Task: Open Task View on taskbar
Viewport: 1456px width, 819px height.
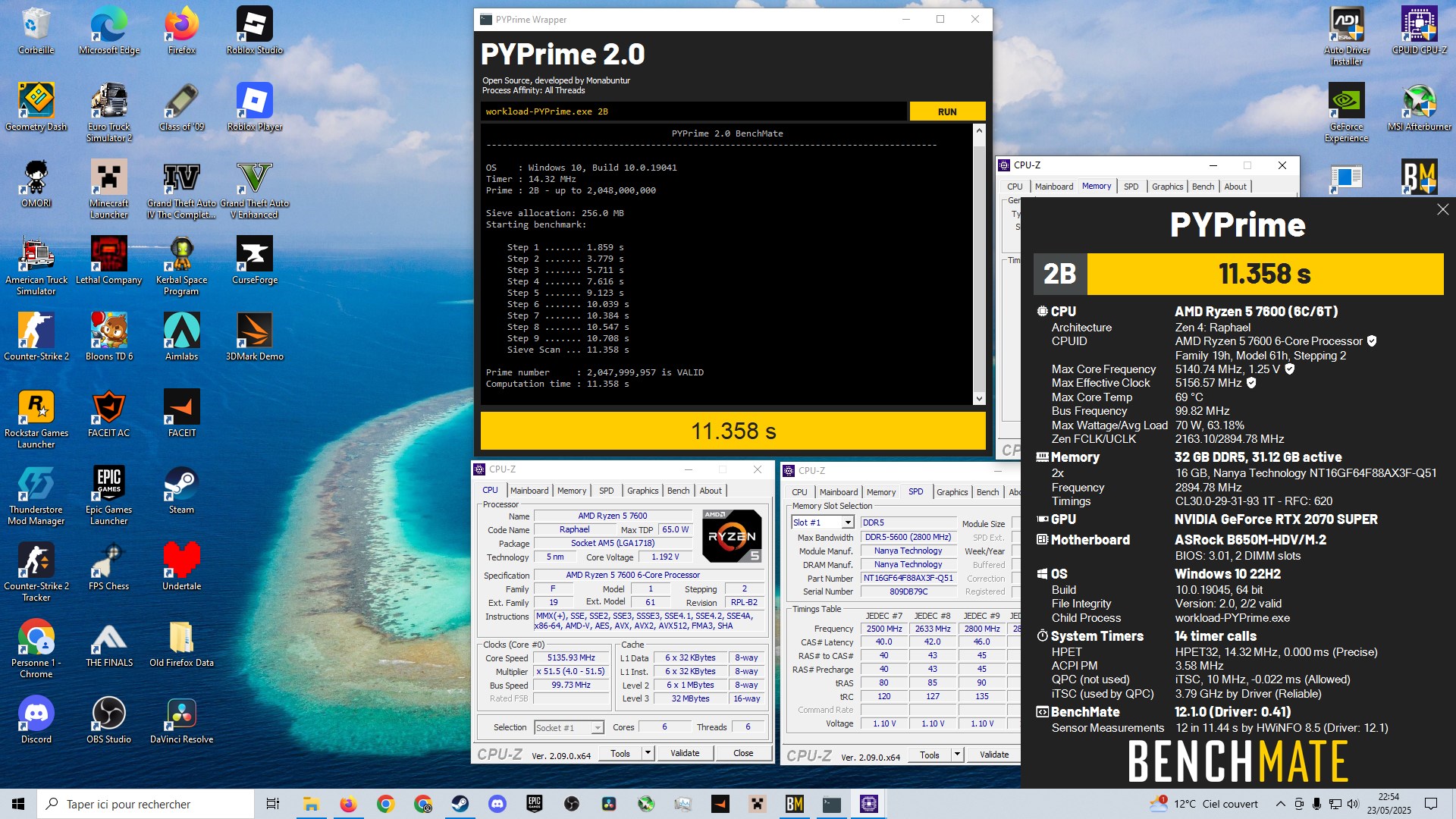Action: tap(273, 804)
